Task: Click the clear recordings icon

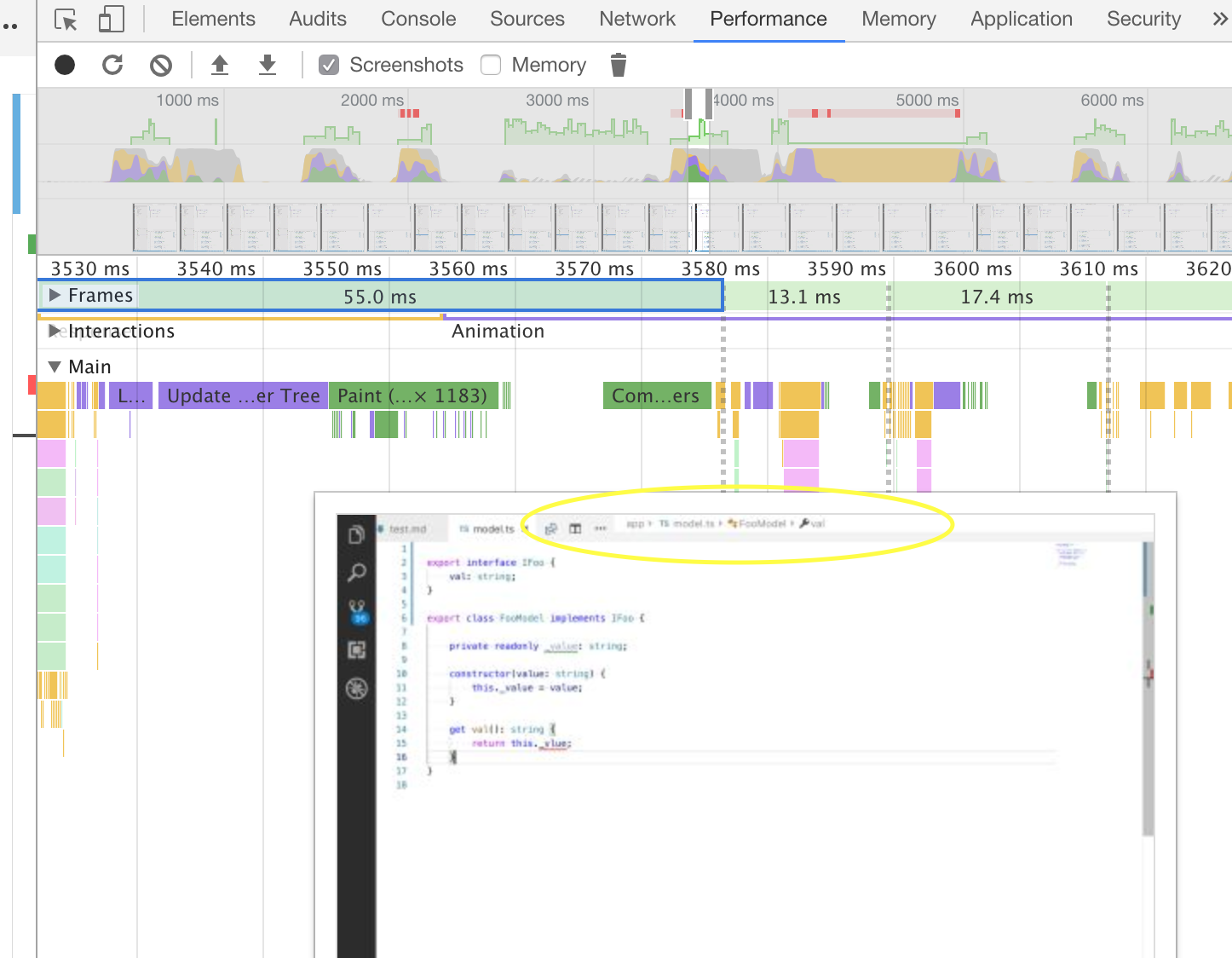Action: 160,65
